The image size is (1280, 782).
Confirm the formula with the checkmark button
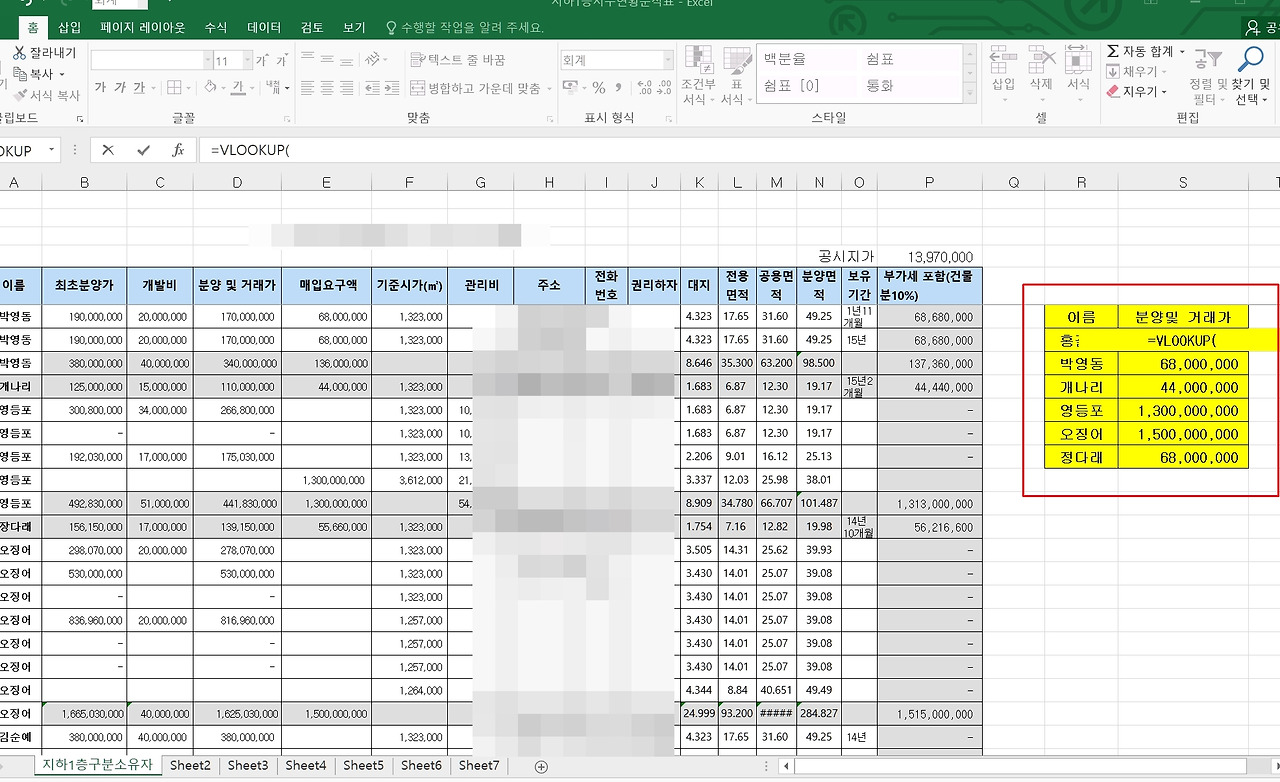tap(143, 150)
